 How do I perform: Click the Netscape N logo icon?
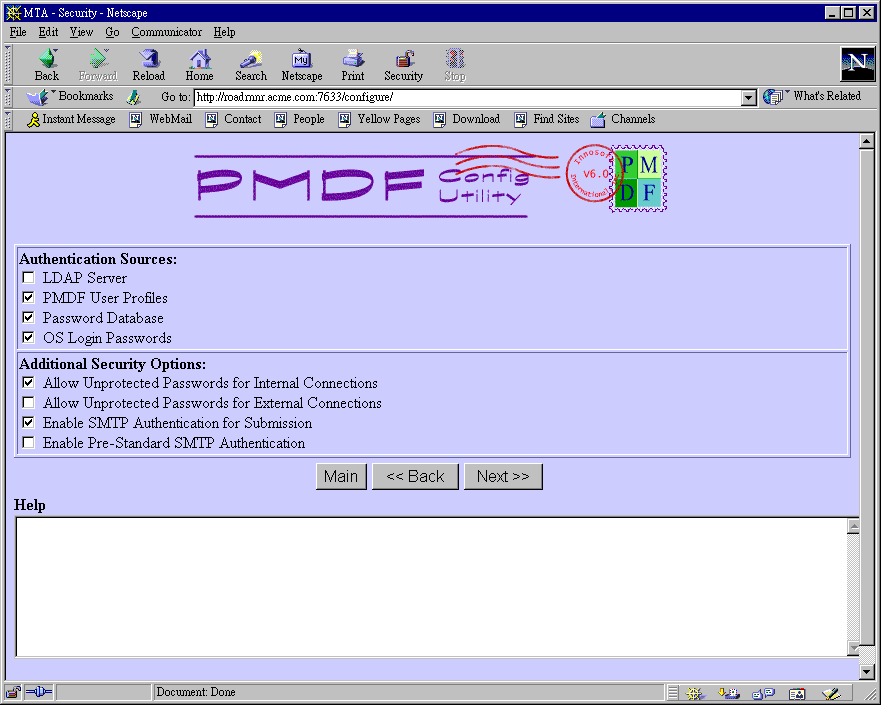tap(857, 64)
